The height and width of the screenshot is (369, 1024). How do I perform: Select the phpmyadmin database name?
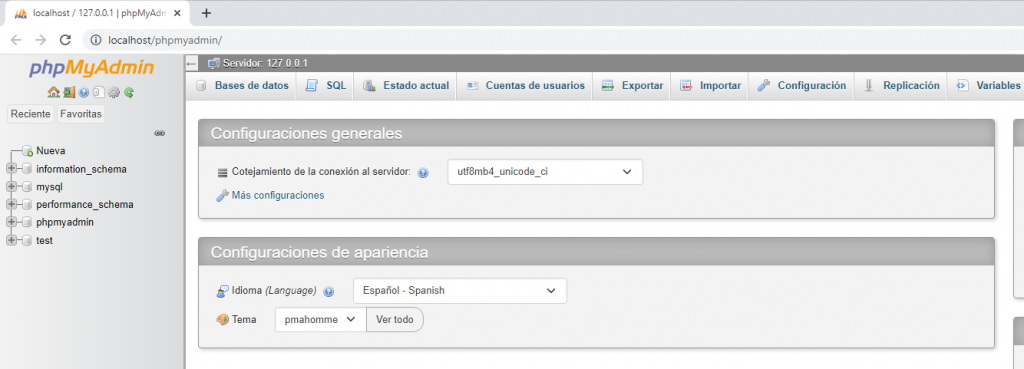click(65, 222)
